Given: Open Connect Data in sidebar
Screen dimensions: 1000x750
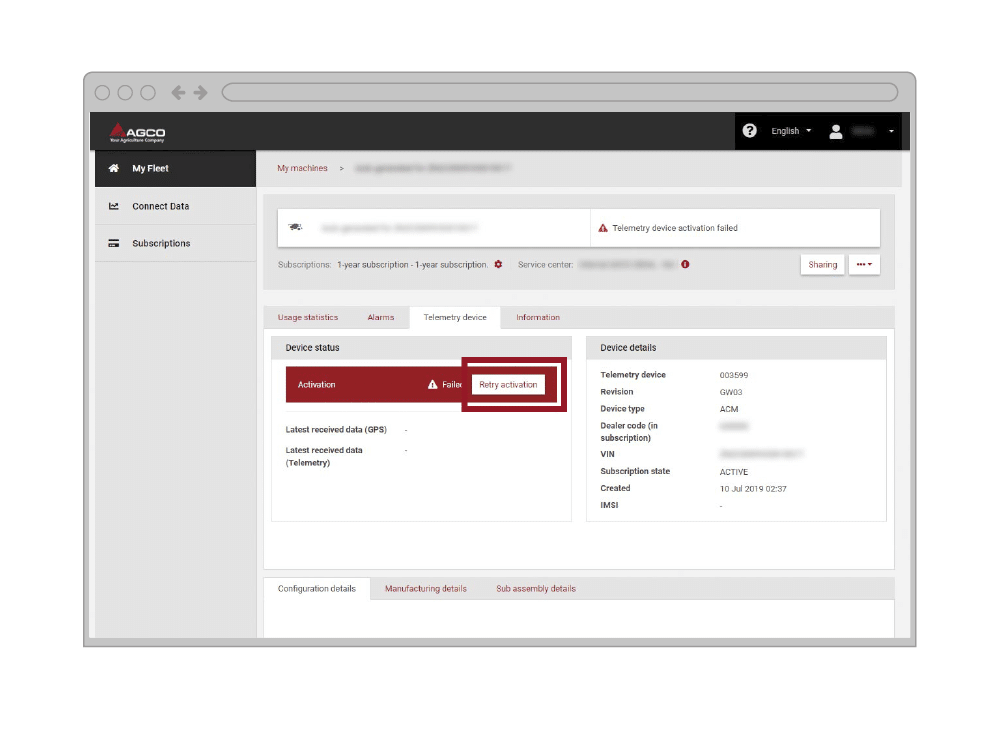Looking at the screenshot, I should [x=175, y=206].
